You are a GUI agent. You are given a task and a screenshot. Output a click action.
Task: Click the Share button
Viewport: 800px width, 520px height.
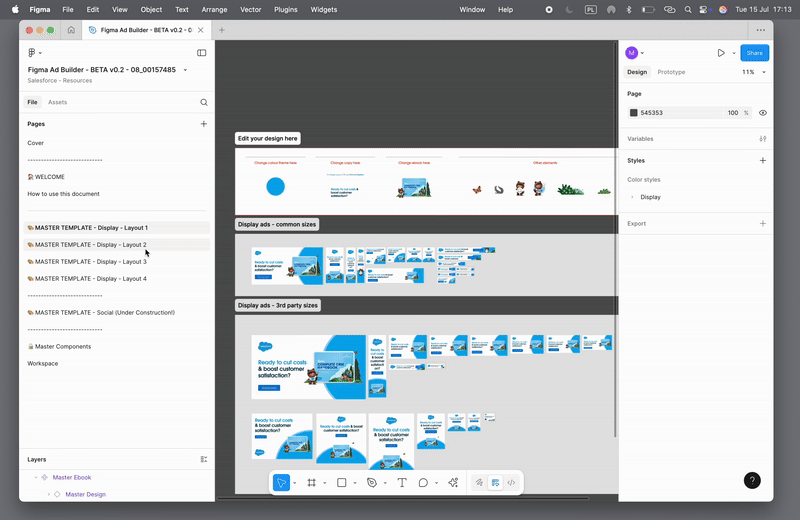pyautogui.click(x=755, y=53)
